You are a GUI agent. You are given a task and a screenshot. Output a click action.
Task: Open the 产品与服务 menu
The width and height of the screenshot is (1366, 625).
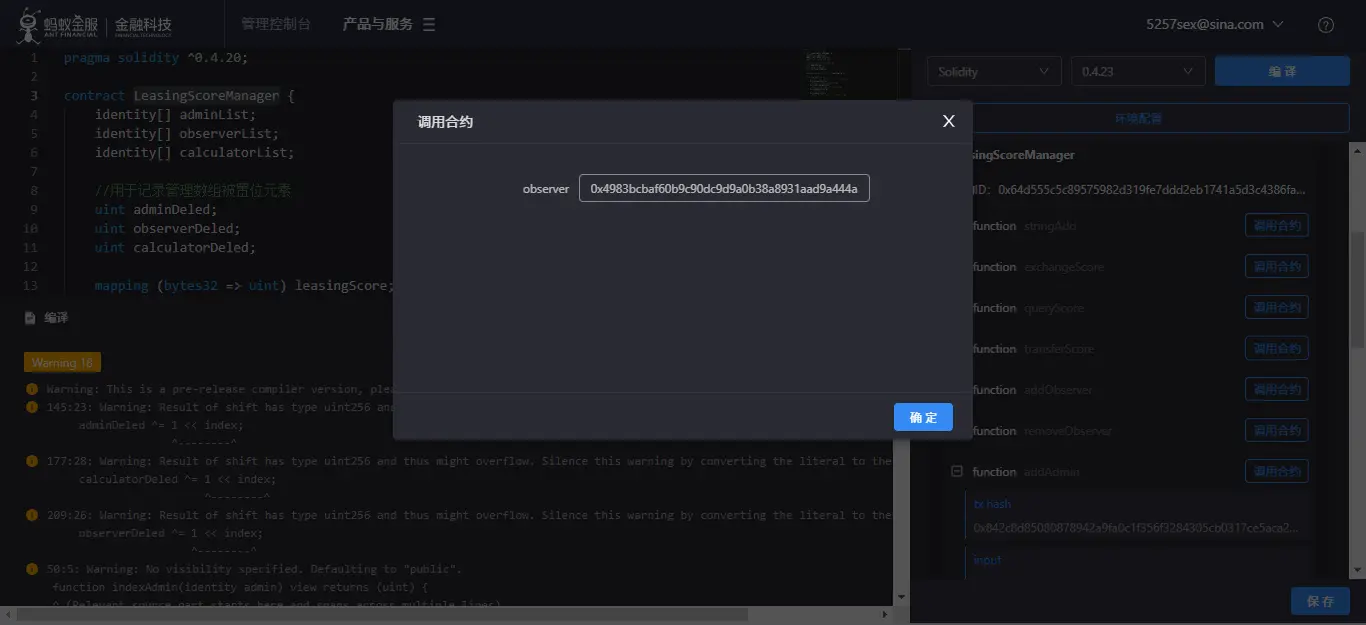pyautogui.click(x=389, y=24)
